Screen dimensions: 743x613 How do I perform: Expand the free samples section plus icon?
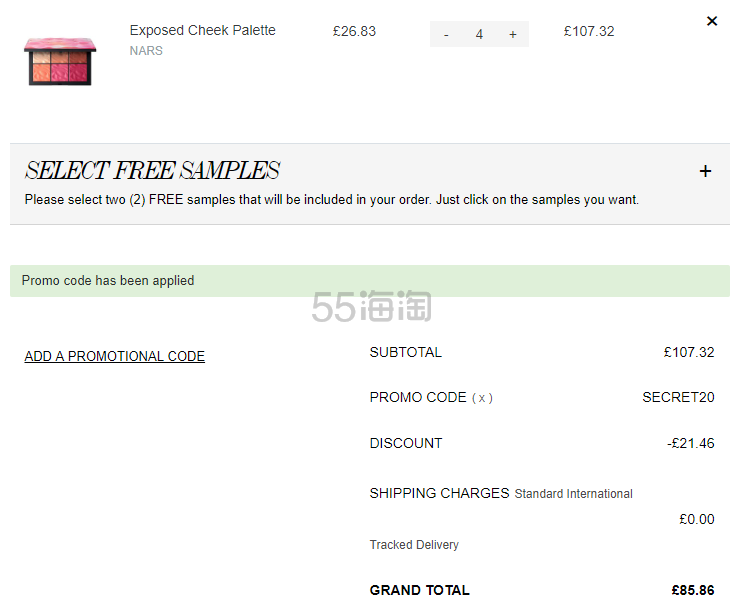pyautogui.click(x=705, y=171)
